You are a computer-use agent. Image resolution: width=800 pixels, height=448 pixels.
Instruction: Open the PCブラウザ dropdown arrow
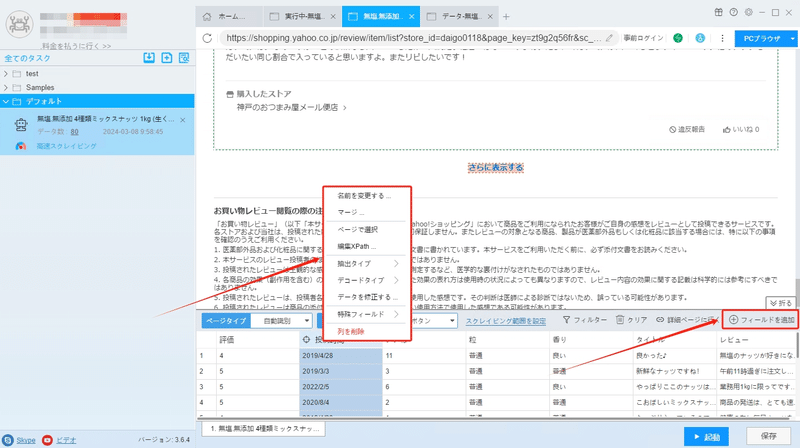[x=792, y=38]
